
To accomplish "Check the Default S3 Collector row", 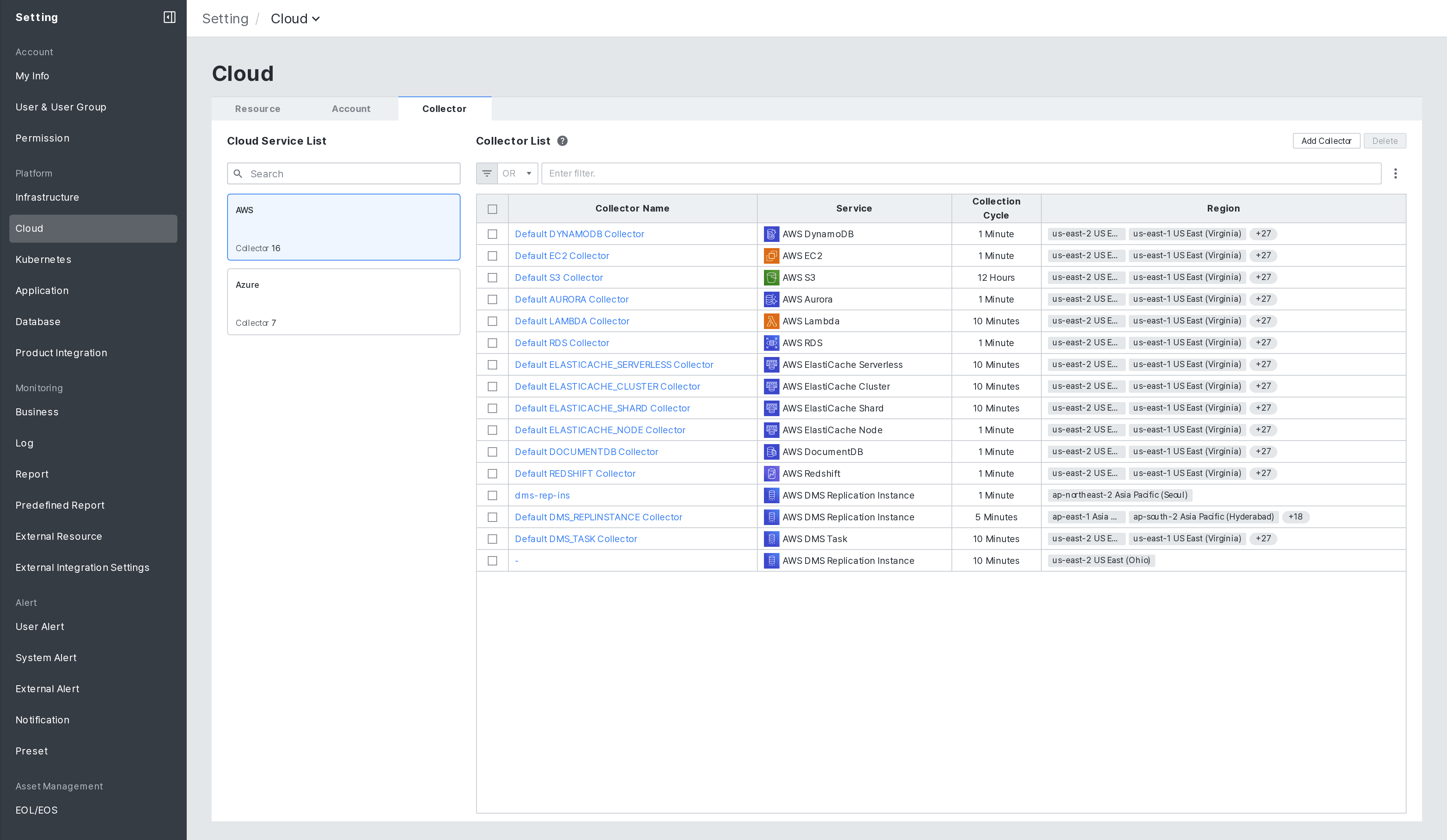I will pyautogui.click(x=492, y=277).
